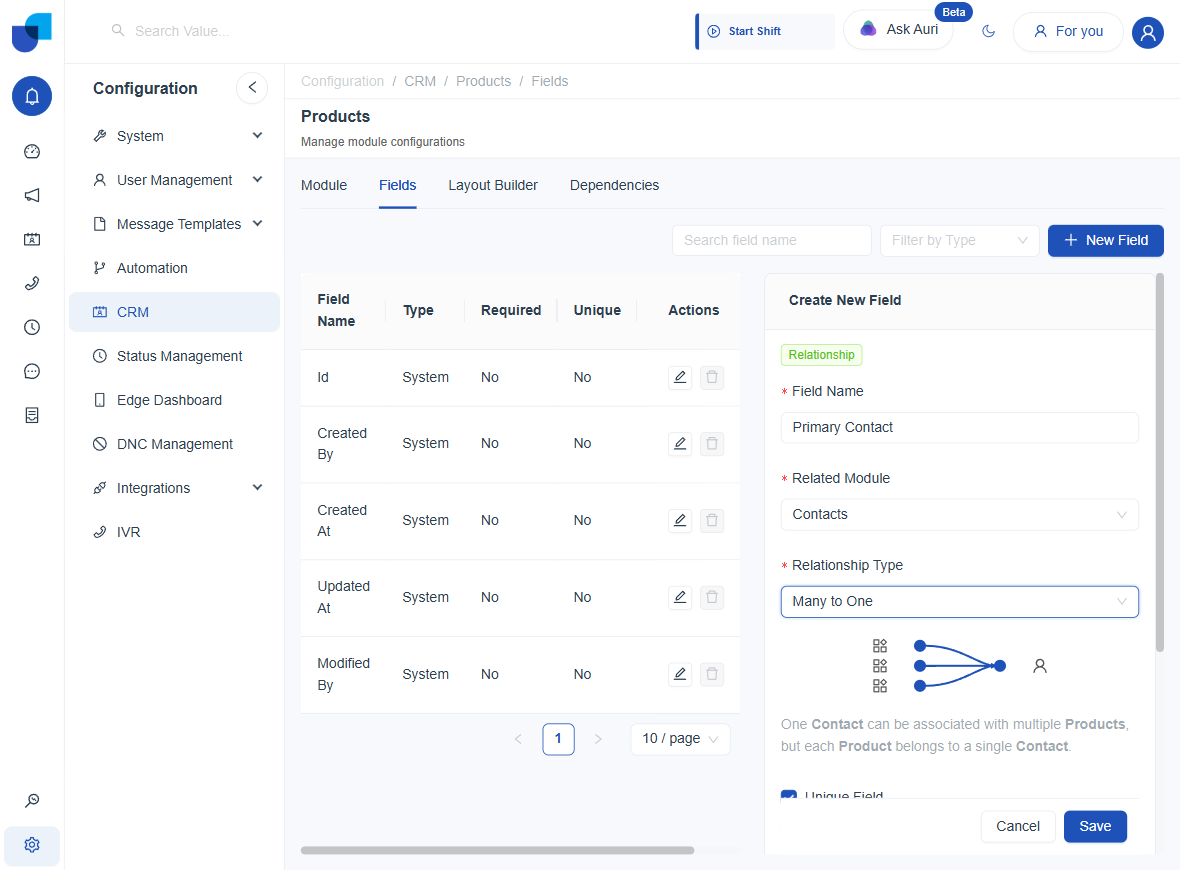Click the For you button
Viewport: 1180px width, 870px height.
click(1068, 32)
